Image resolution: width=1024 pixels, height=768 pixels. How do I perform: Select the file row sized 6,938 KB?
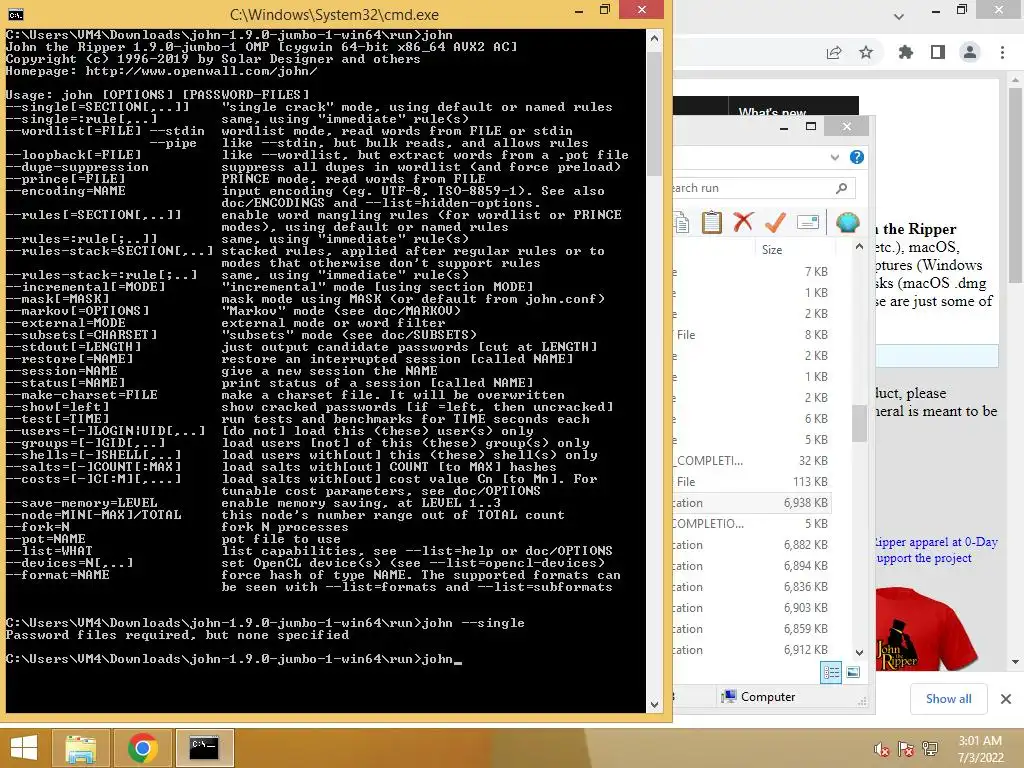click(x=752, y=503)
